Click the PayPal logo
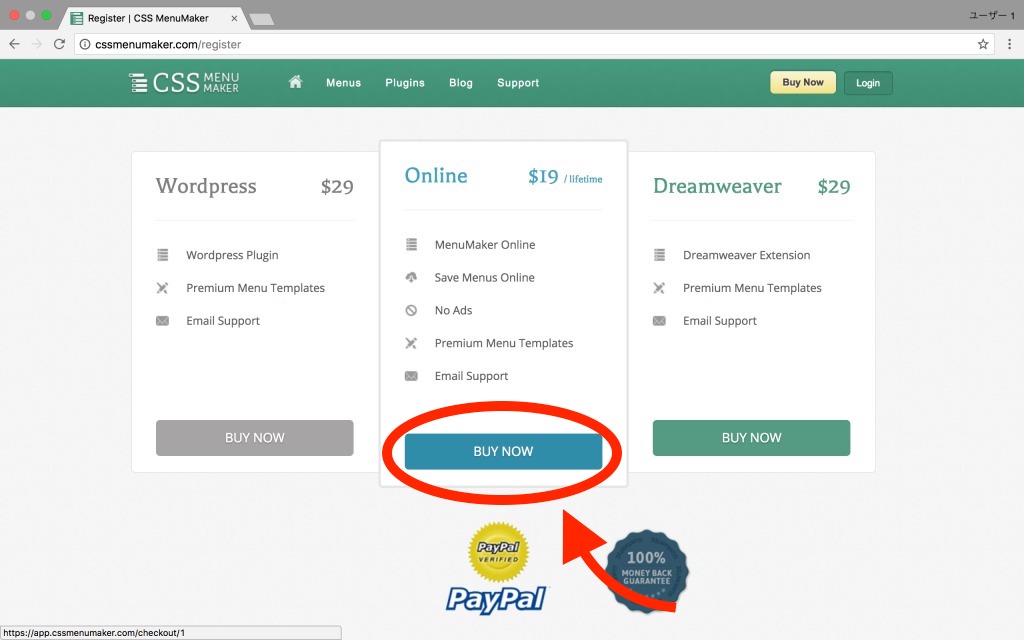 click(497, 599)
